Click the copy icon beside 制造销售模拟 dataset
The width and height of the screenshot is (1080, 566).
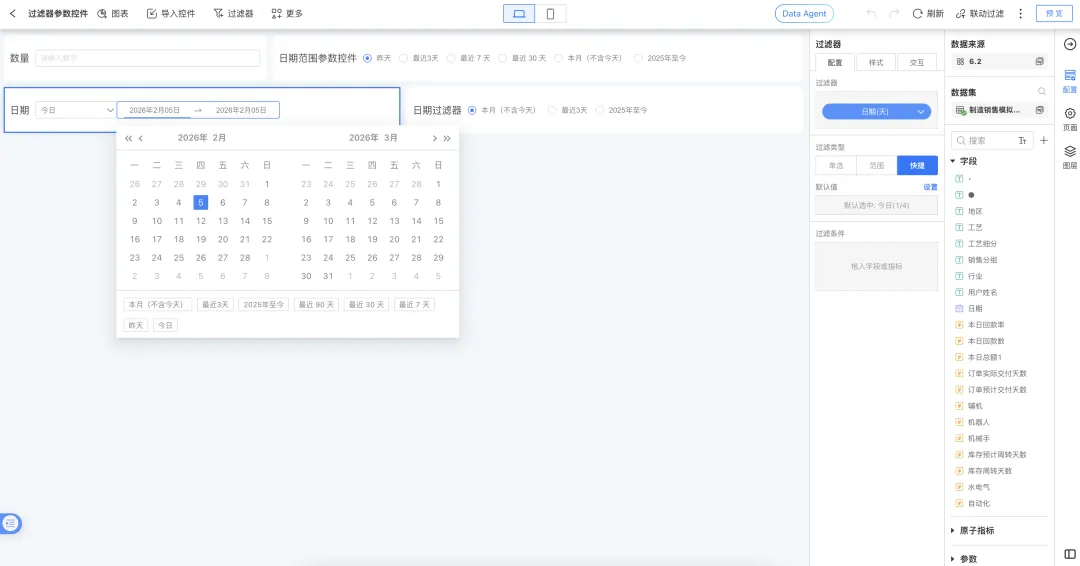pyautogui.click(x=1039, y=110)
